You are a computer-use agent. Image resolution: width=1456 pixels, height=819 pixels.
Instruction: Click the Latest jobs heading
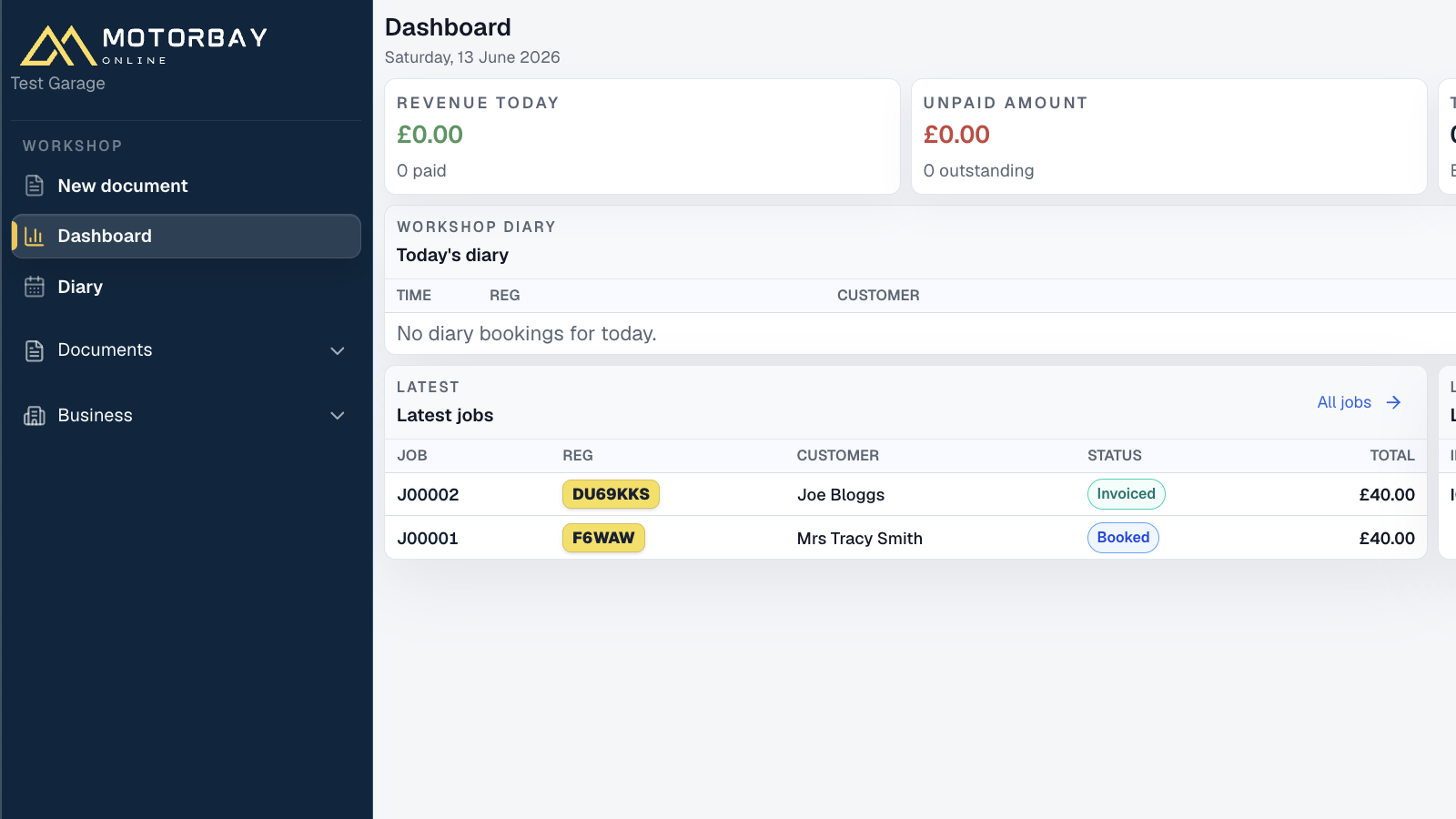[445, 416]
